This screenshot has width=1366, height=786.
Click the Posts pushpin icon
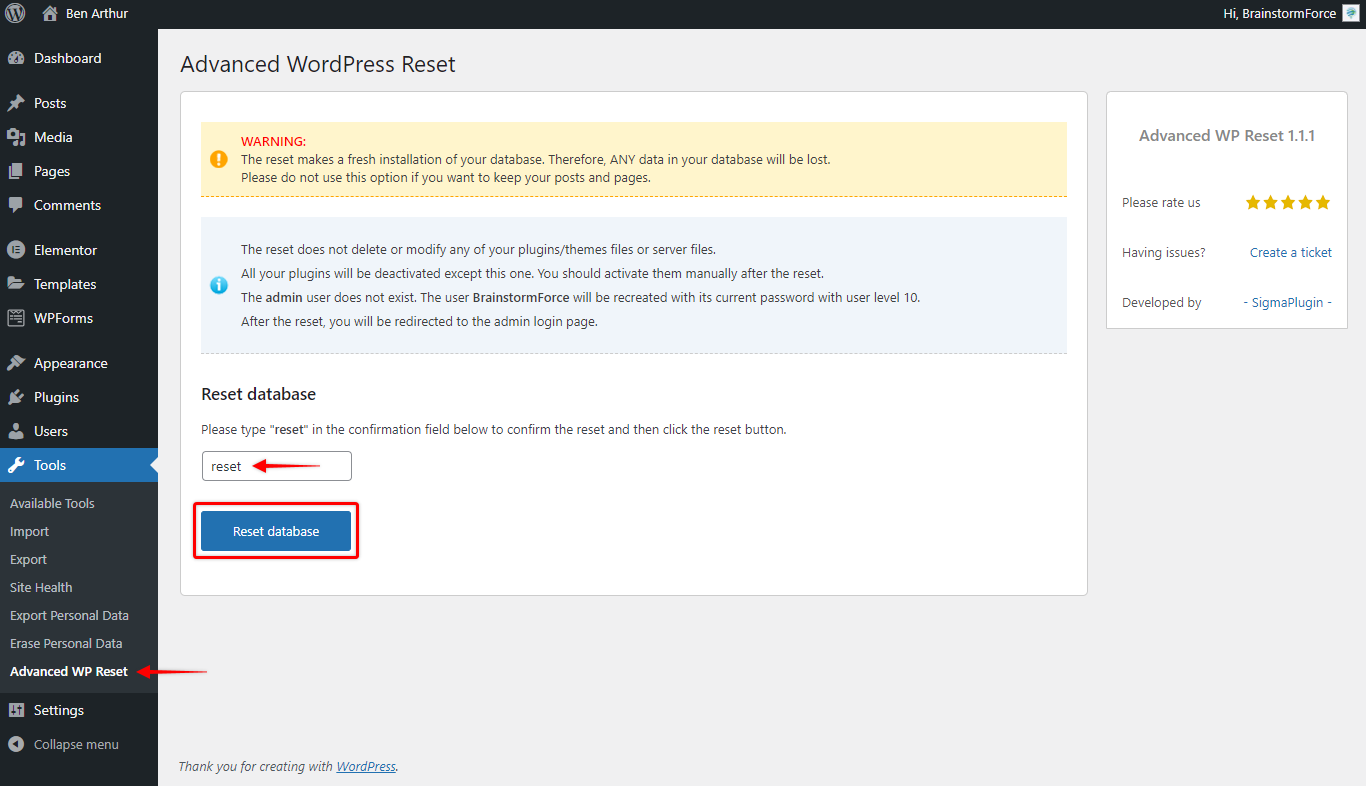tap(16, 103)
